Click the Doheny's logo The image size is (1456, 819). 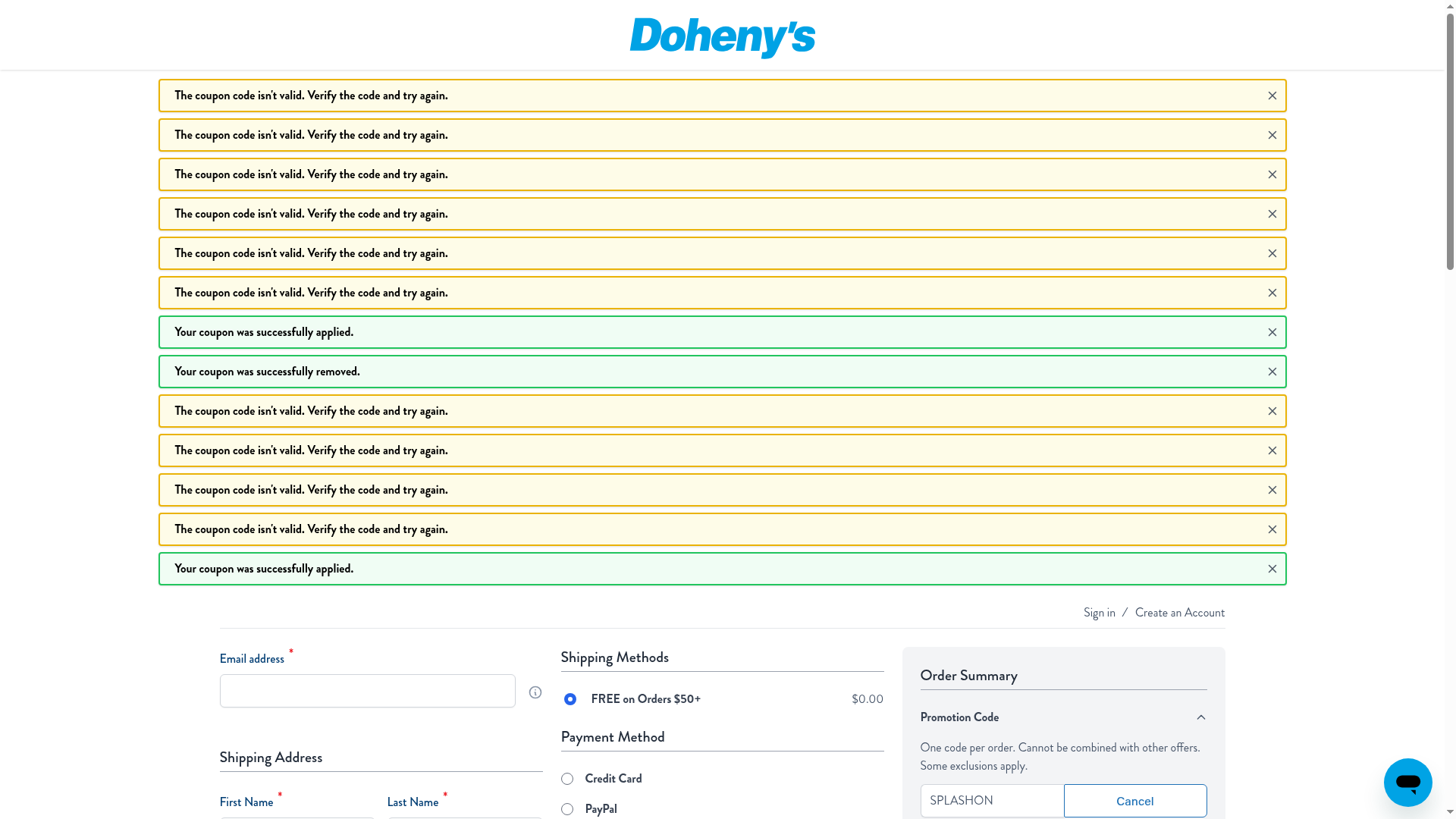tap(722, 37)
